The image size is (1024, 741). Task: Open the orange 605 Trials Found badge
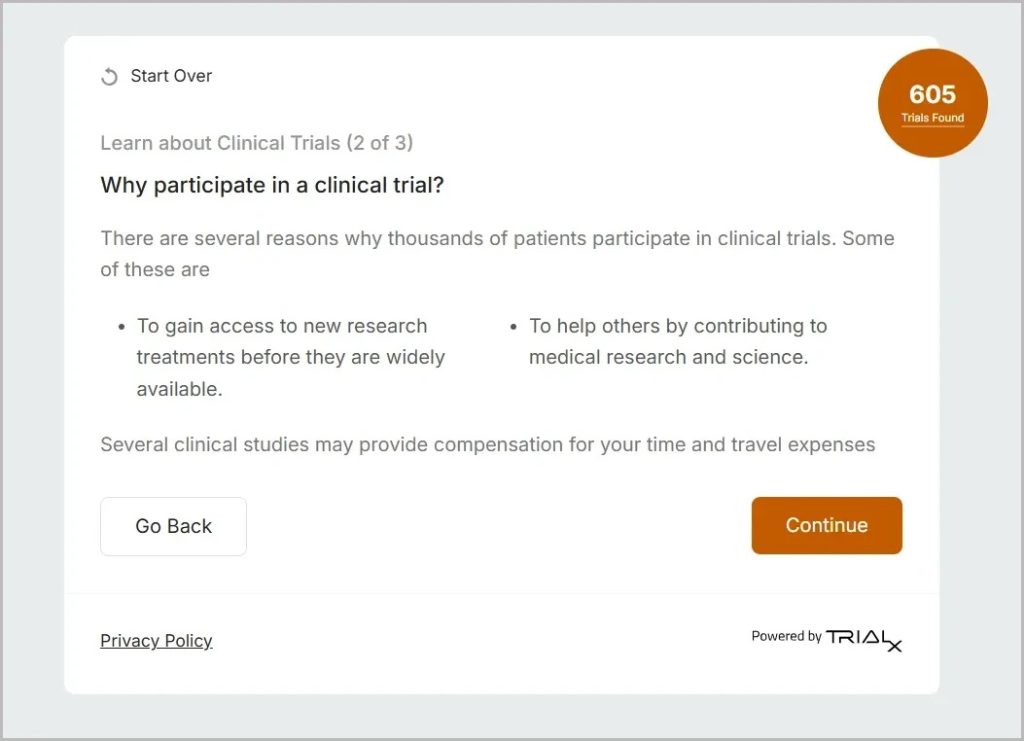pyautogui.click(x=932, y=103)
